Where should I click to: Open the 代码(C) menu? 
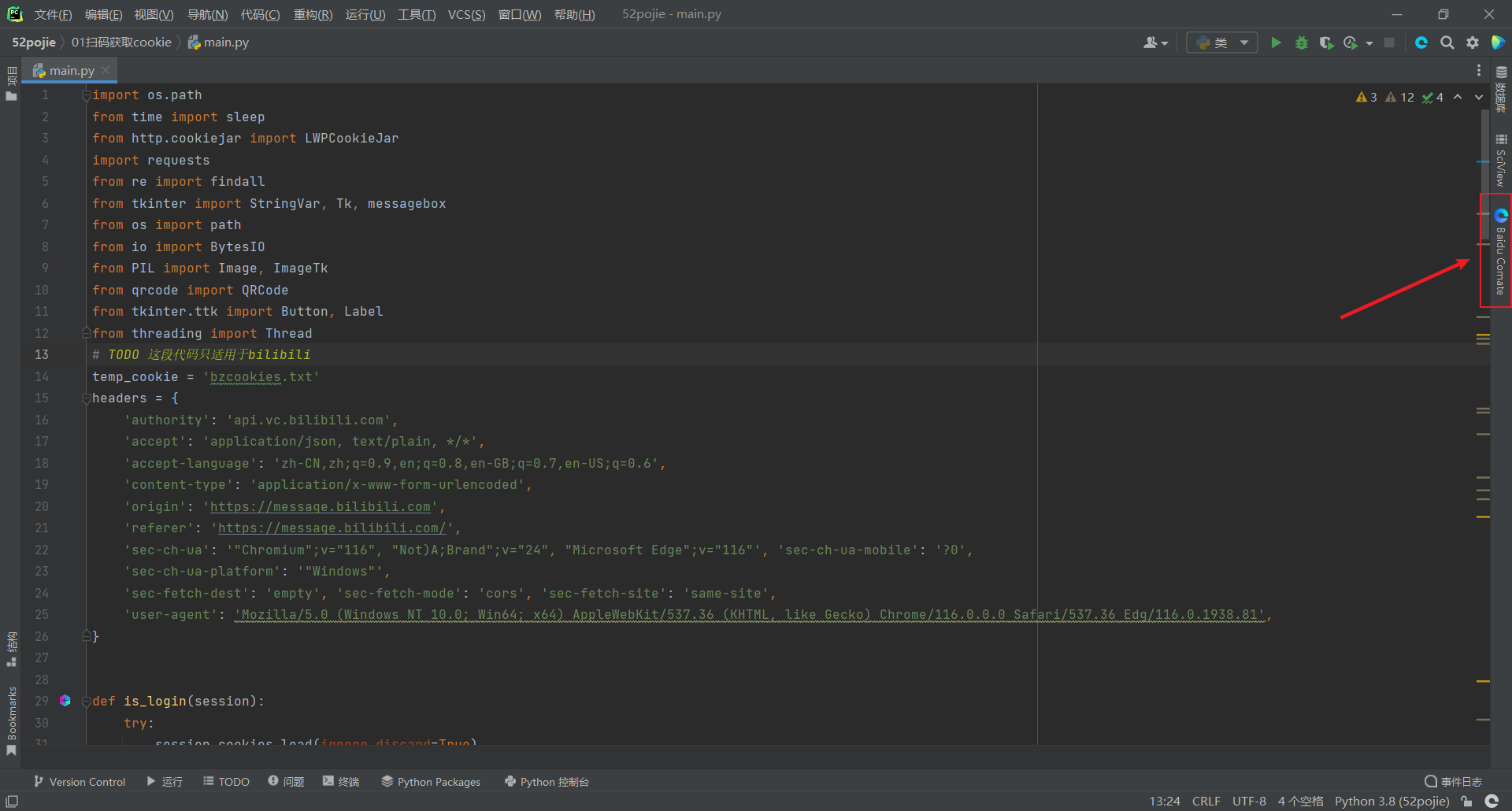tap(260, 14)
